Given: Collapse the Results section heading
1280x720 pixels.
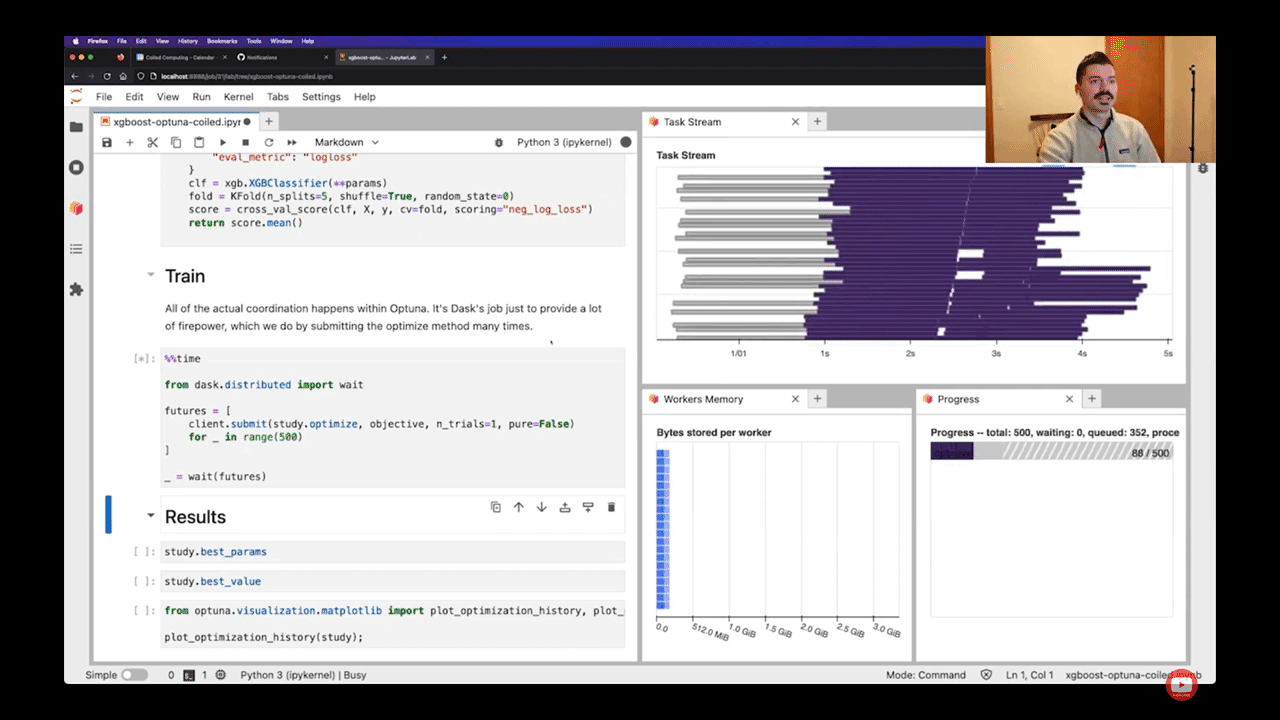Looking at the screenshot, I should pos(150,516).
